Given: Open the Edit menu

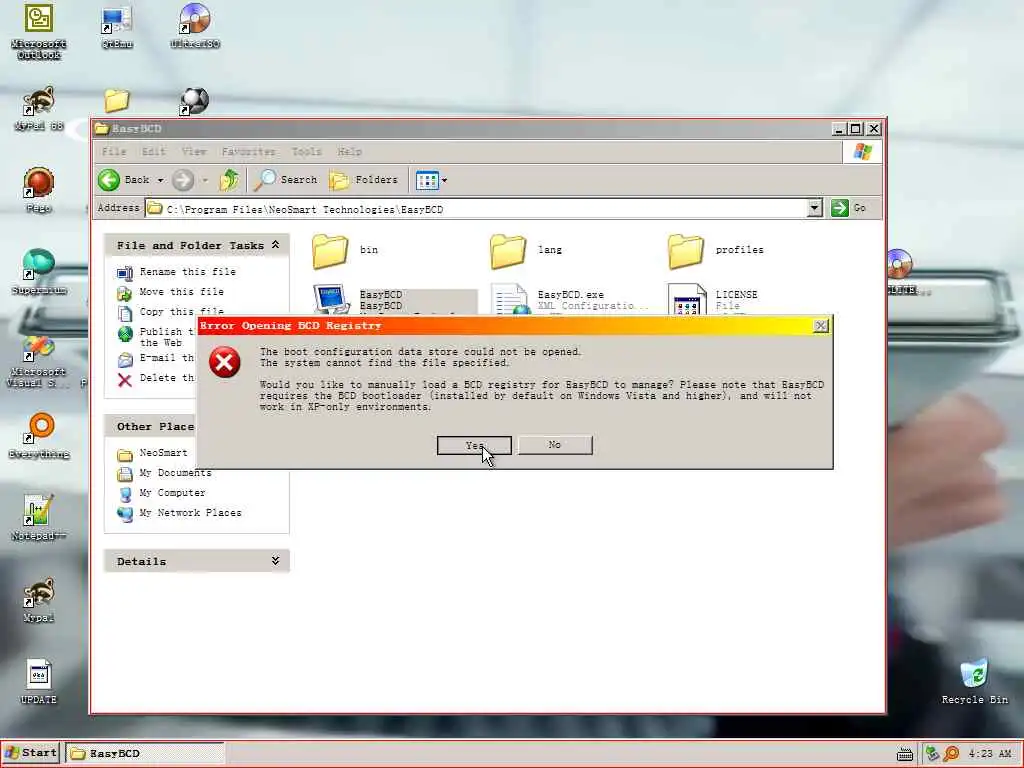Looking at the screenshot, I should [154, 152].
